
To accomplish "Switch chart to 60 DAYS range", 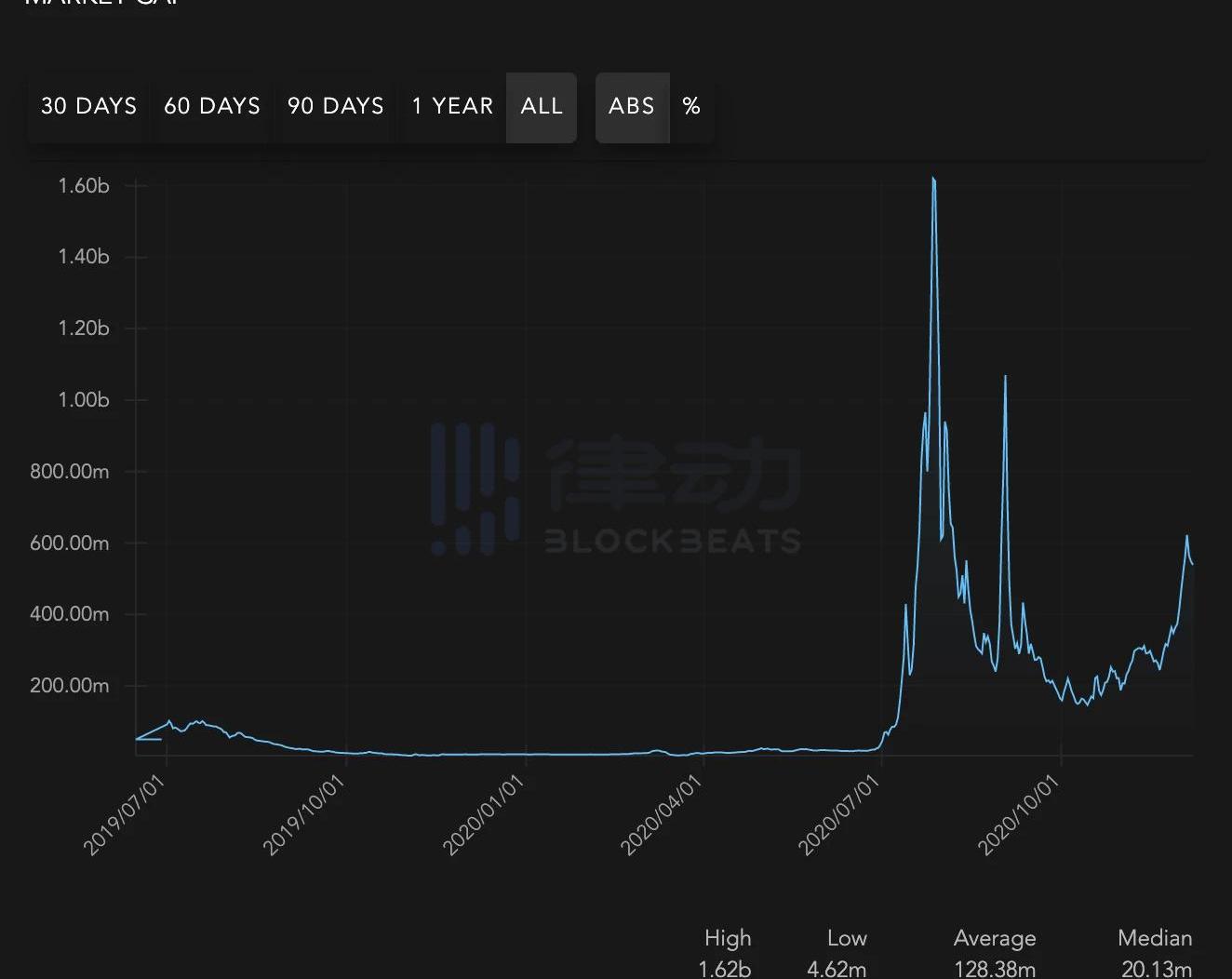I will click(x=212, y=107).
